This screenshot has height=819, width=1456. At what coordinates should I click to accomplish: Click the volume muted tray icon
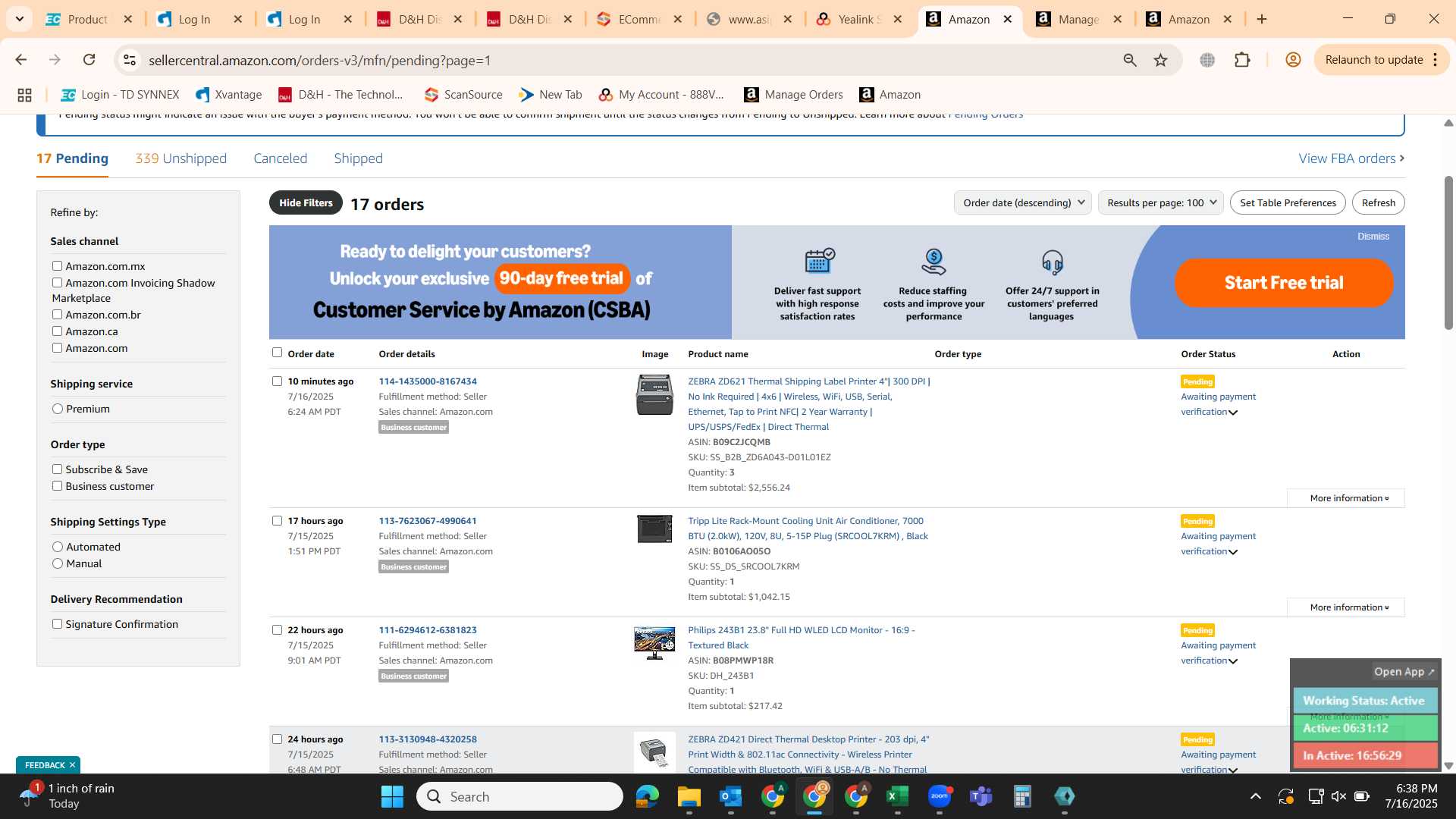pyautogui.click(x=1338, y=796)
